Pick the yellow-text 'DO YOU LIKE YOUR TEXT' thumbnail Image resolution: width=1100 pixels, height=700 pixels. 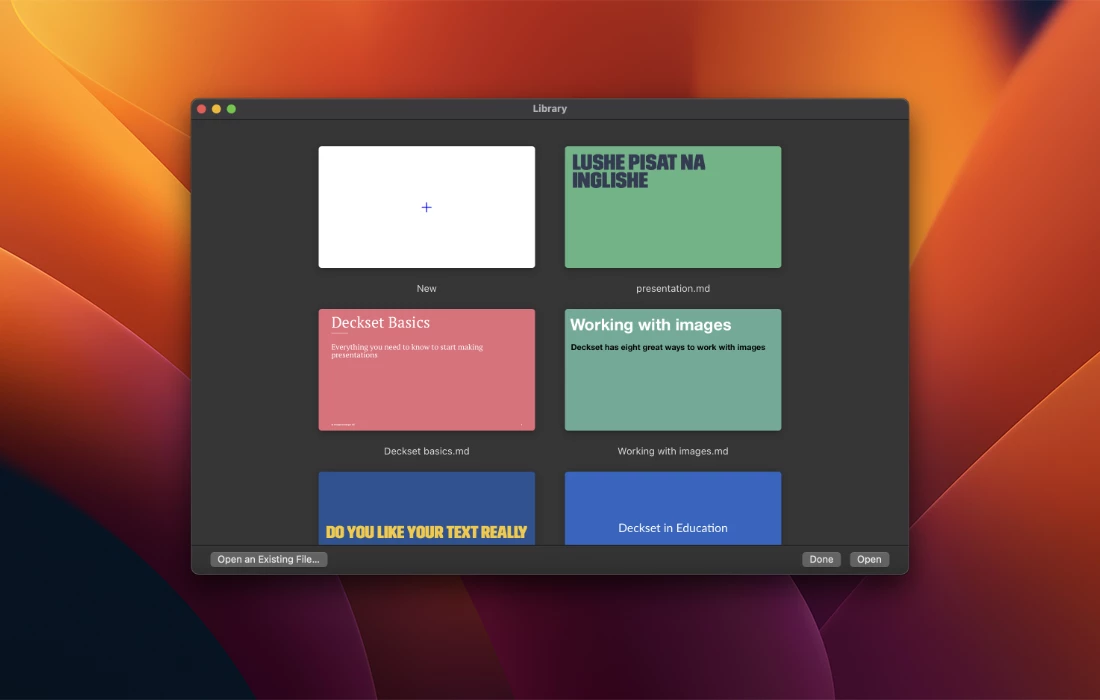pos(426,508)
